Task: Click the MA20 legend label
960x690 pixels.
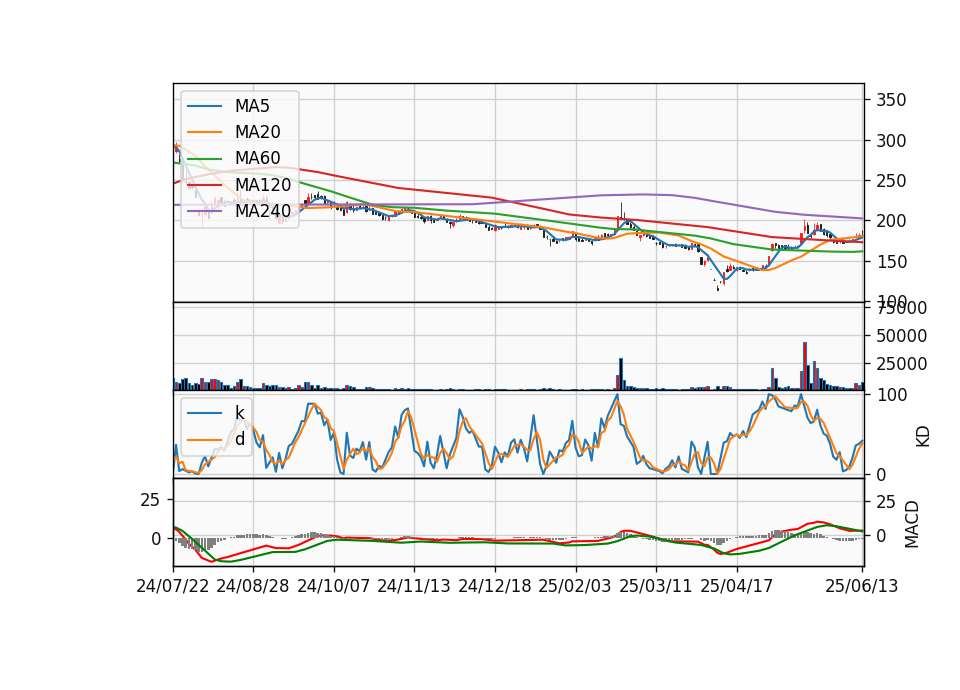Action: coord(257,132)
